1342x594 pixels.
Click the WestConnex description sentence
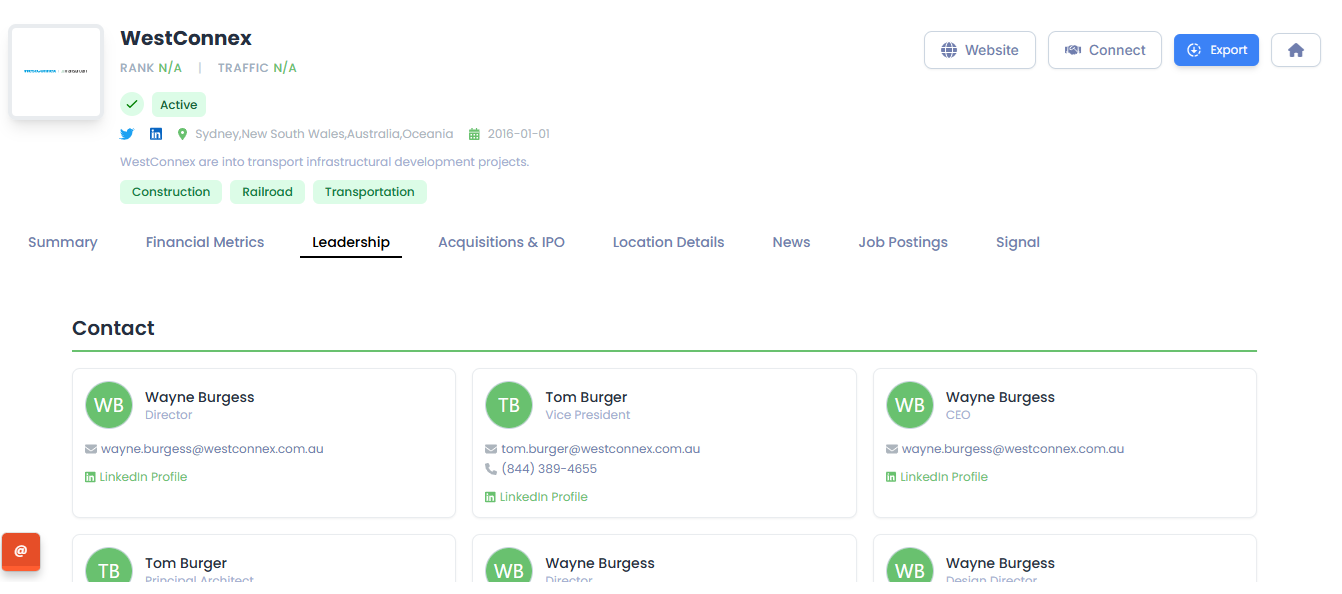tap(324, 162)
